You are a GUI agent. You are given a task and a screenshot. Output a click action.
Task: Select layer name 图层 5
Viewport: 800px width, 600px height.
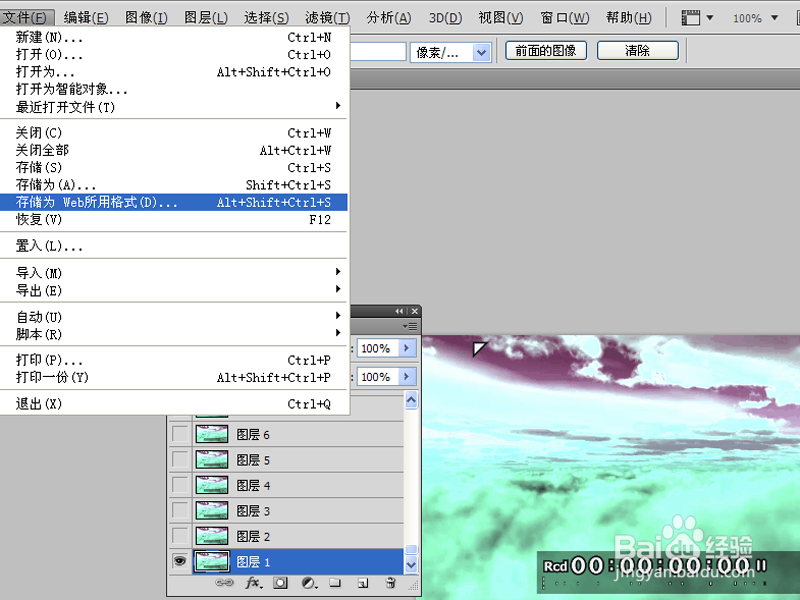(253, 460)
